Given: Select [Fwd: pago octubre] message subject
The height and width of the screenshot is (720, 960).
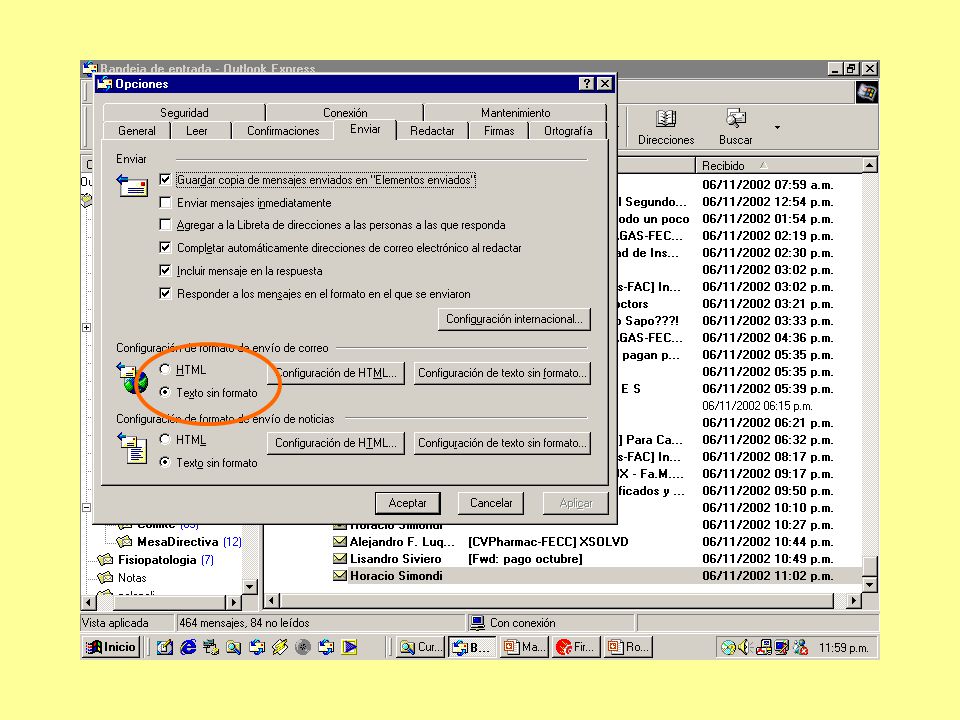Looking at the screenshot, I should pos(525,558).
